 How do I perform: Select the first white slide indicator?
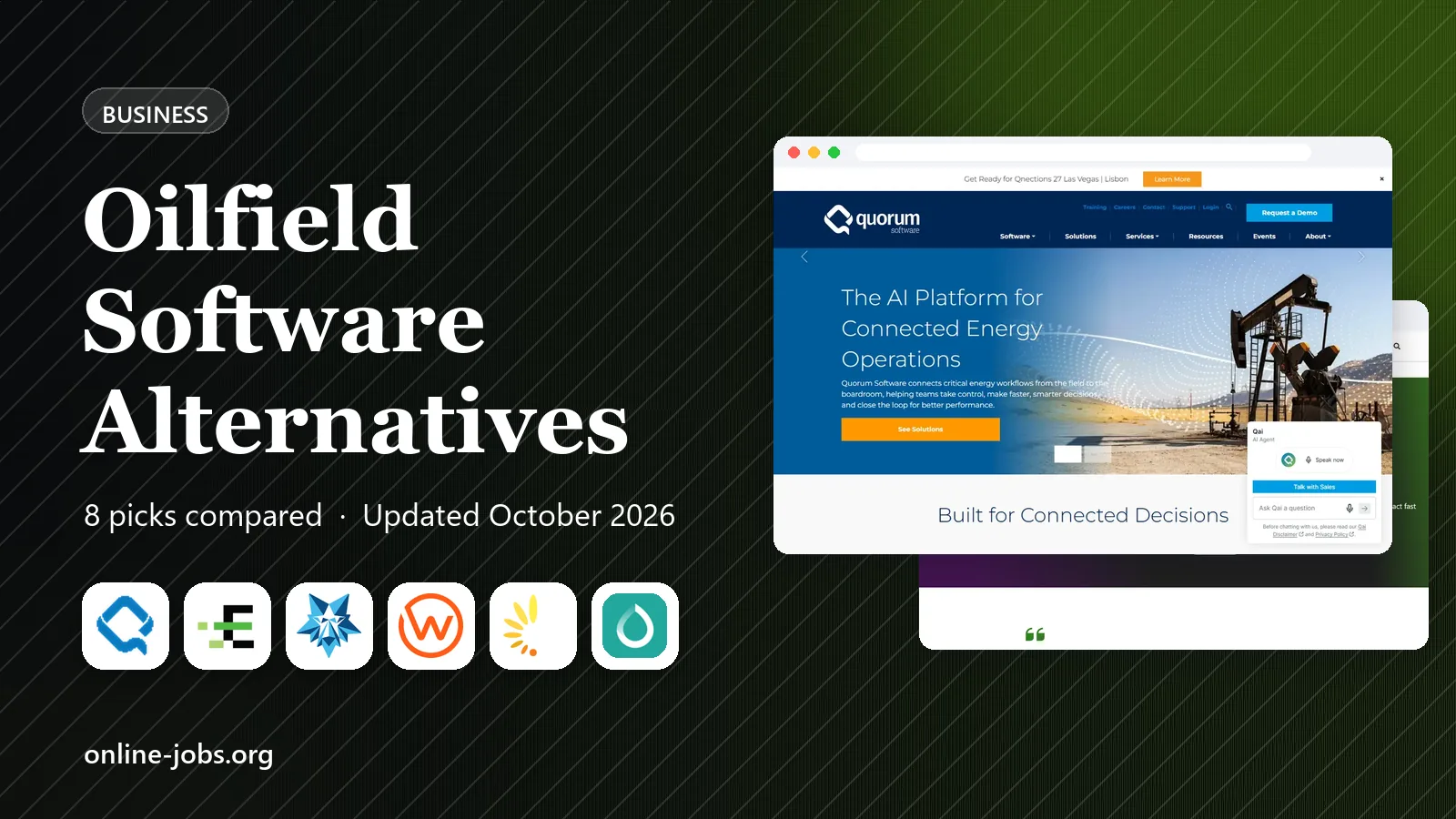click(1067, 454)
